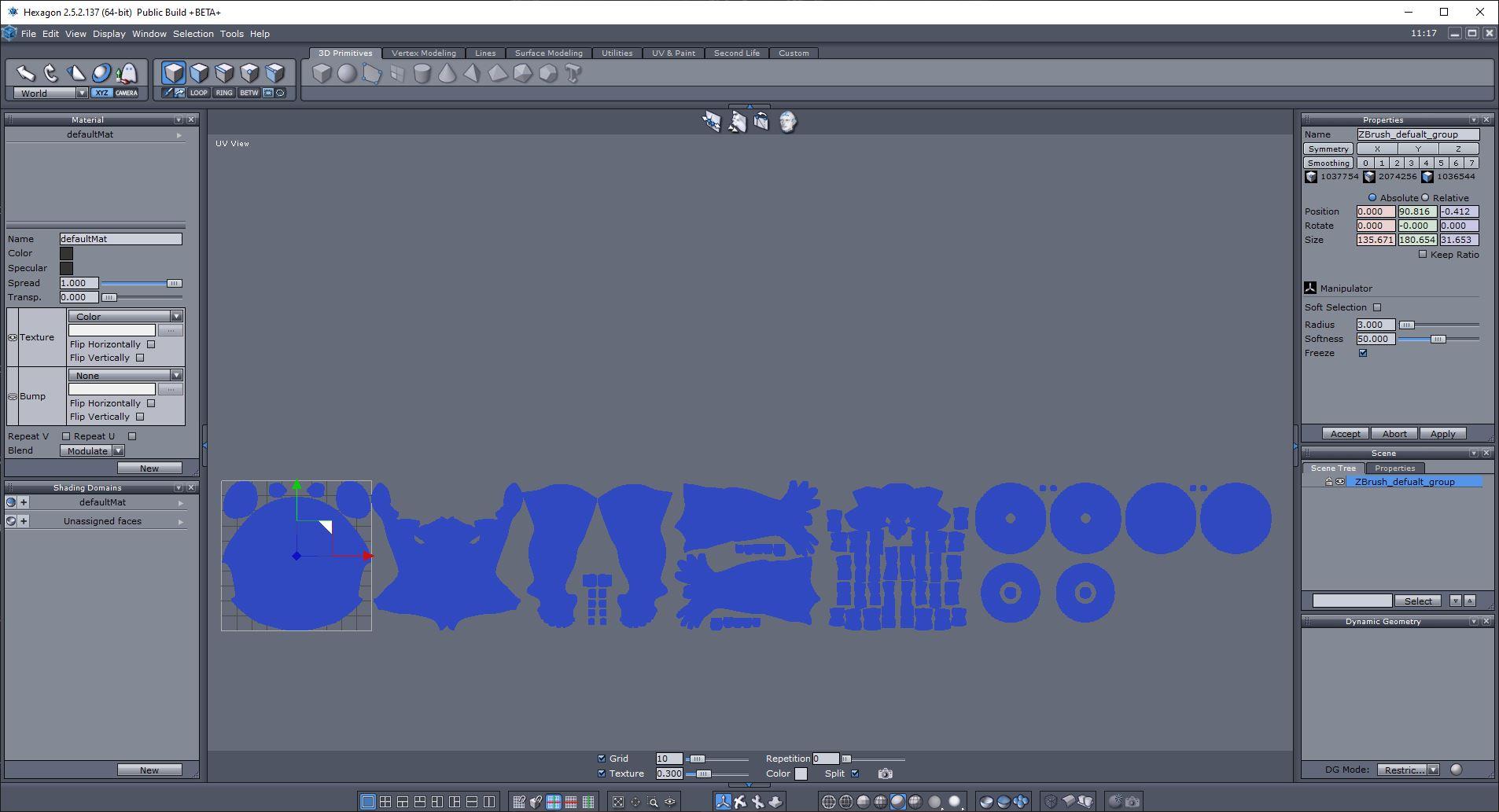
Task: Select the ghost-shaped snap/align tool
Action: click(127, 73)
